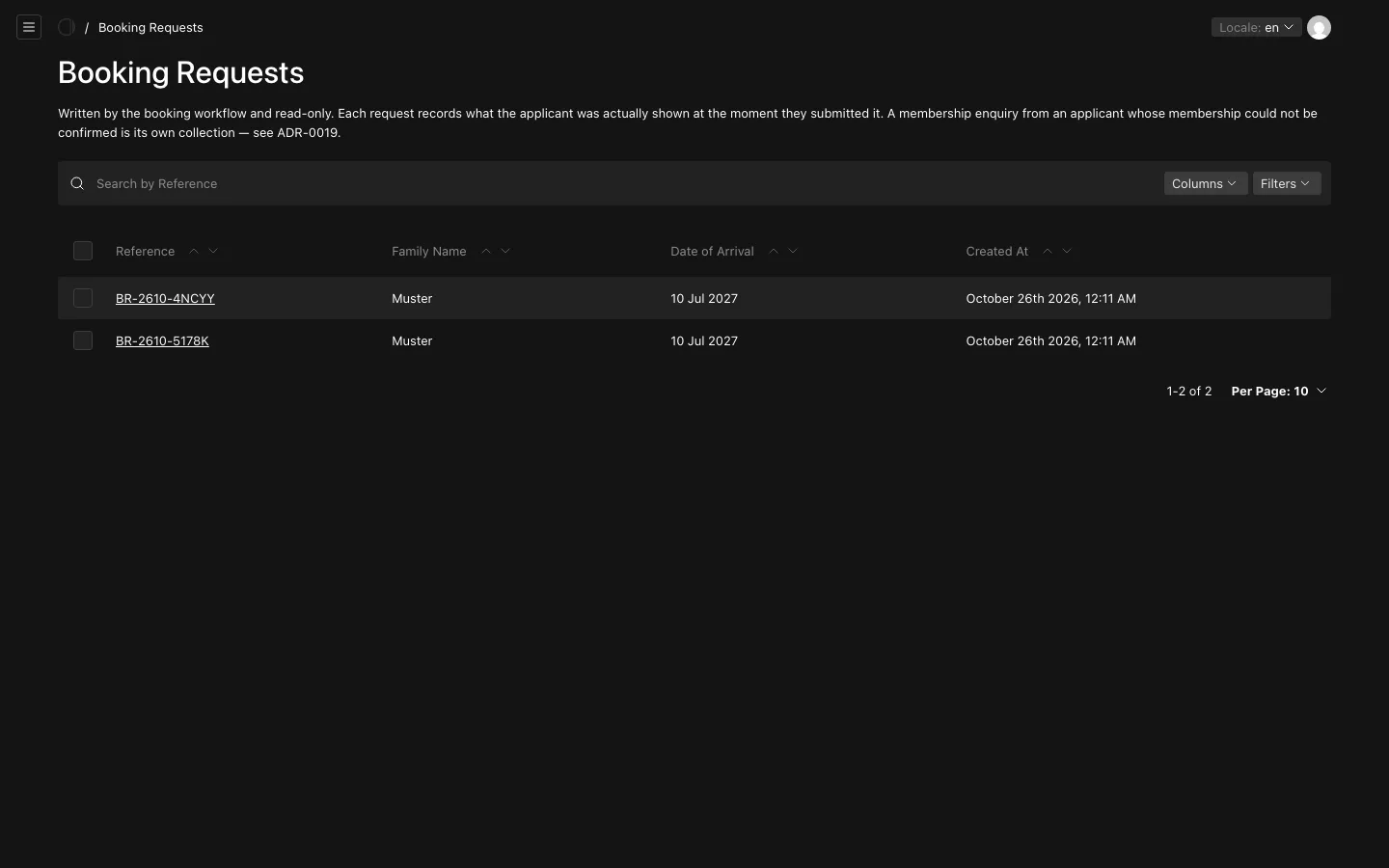
Task: Select the BR-2610-5178K row checkbox
Action: tap(83, 340)
